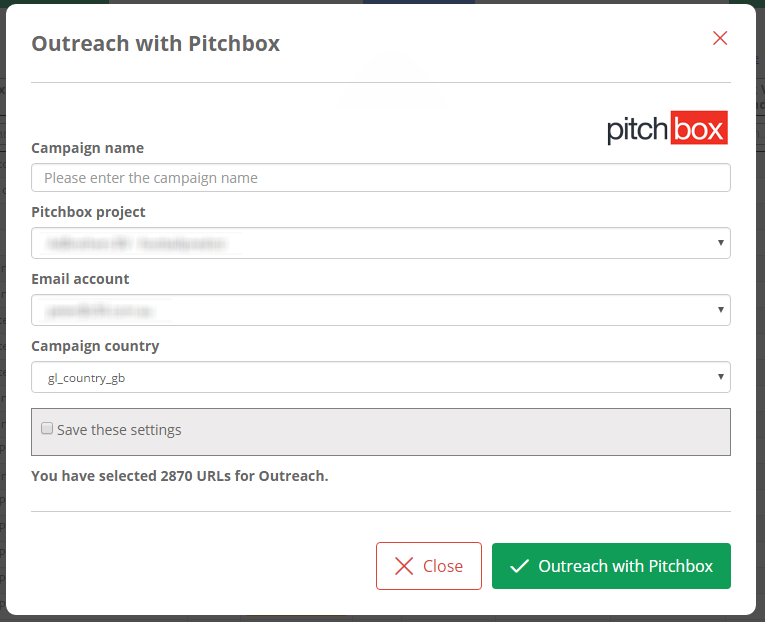
Task: Click the arrow beside gl_country_gb
Action: tap(721, 377)
